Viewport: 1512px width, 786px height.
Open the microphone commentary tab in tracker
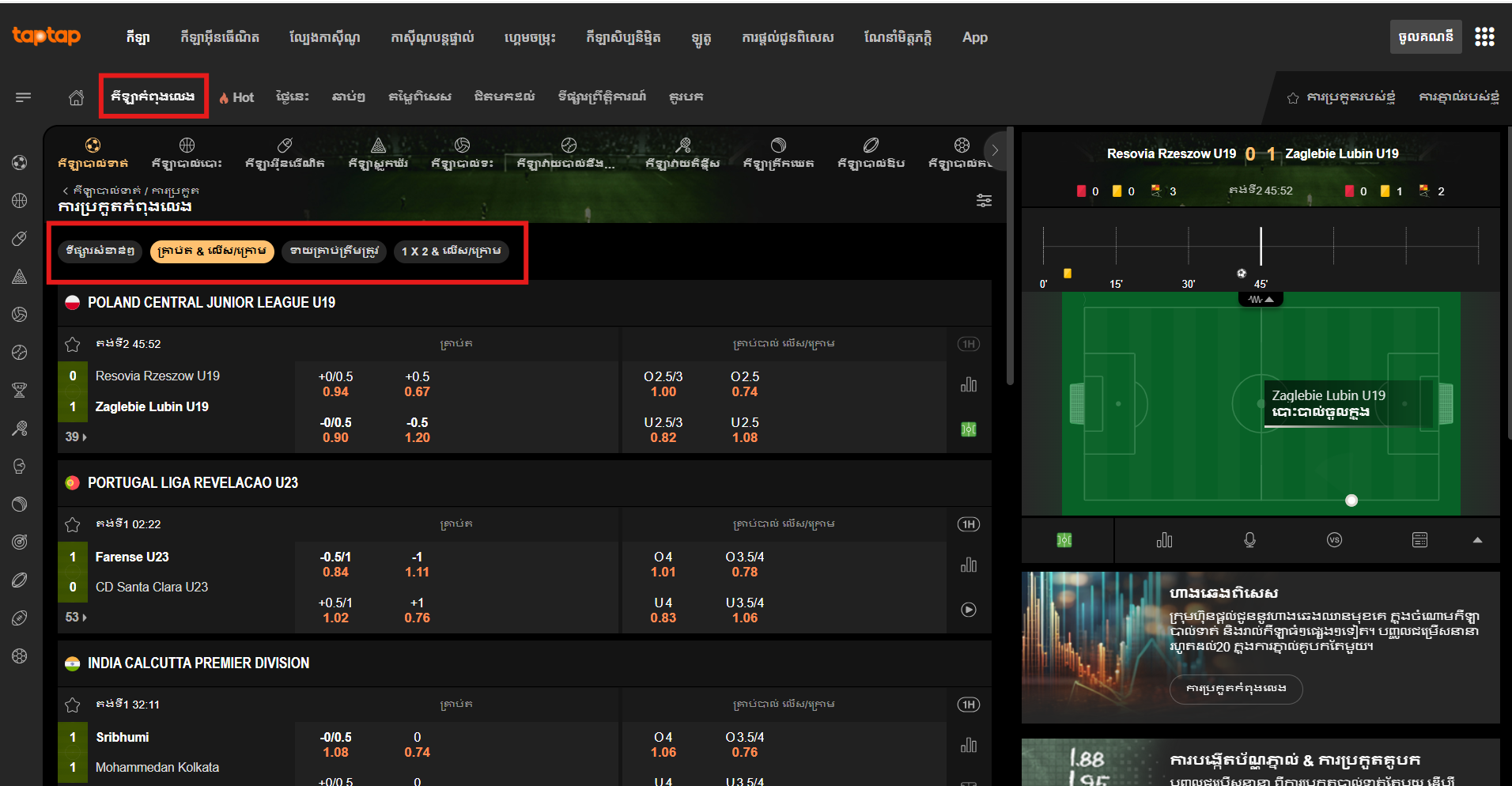point(1249,540)
